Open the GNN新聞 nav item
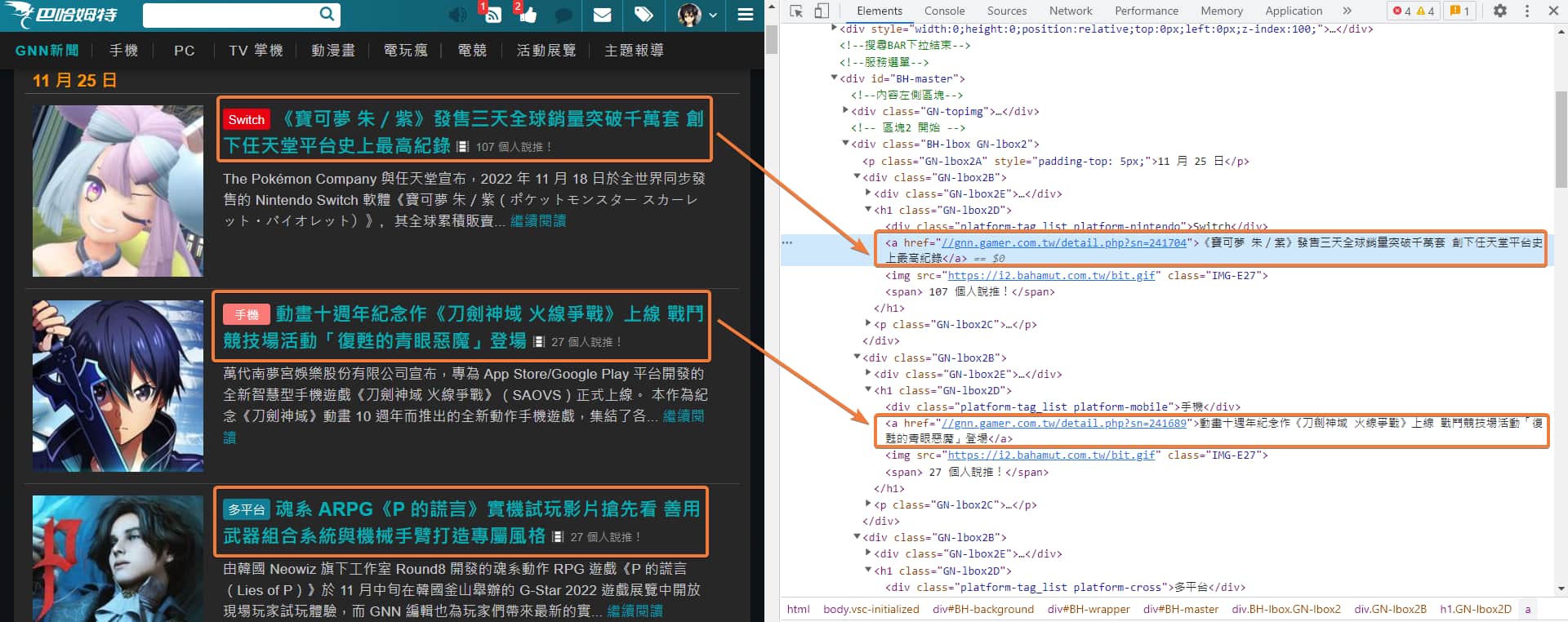 click(47, 51)
